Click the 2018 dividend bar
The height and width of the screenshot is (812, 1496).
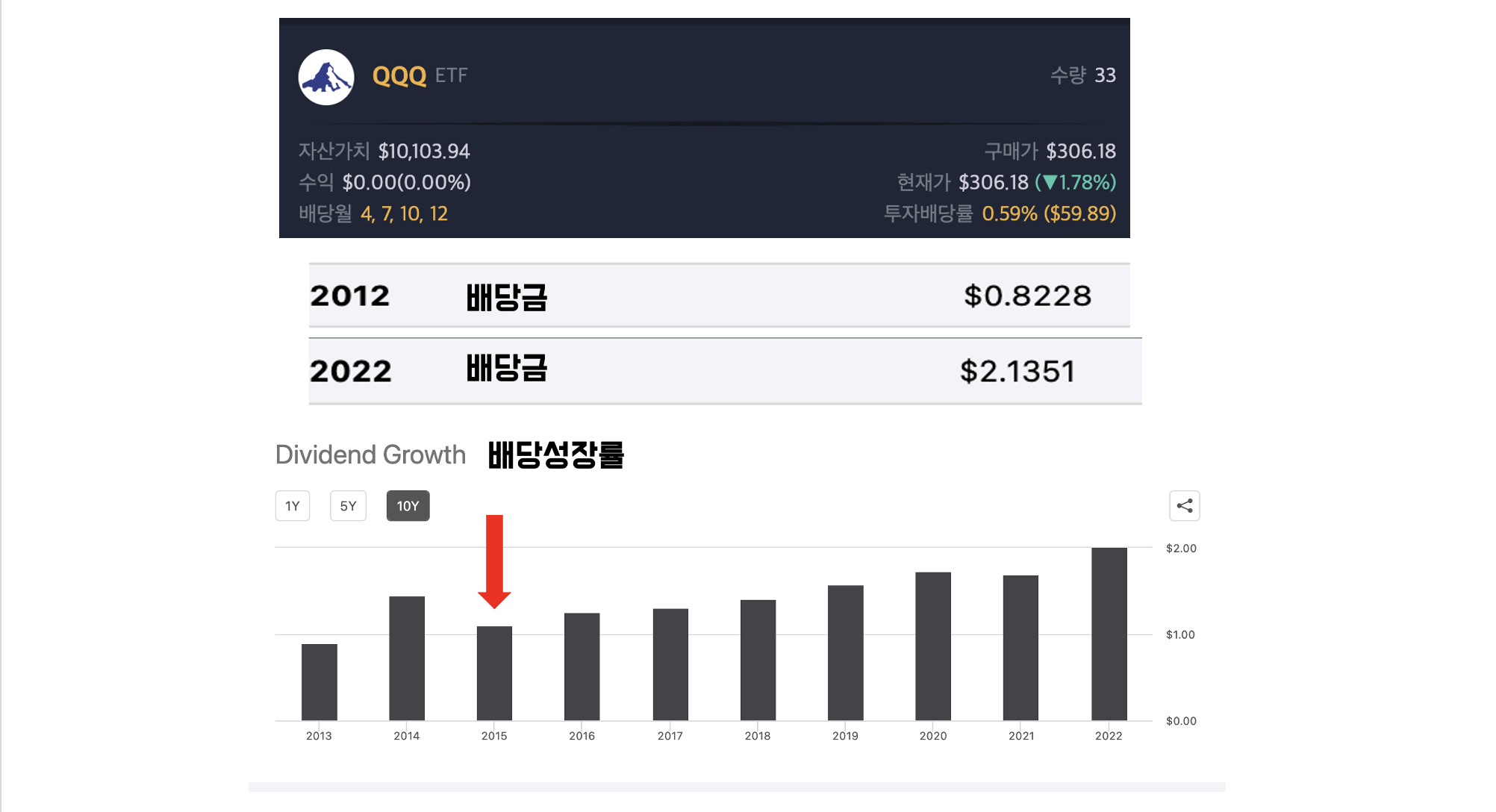click(x=758, y=660)
